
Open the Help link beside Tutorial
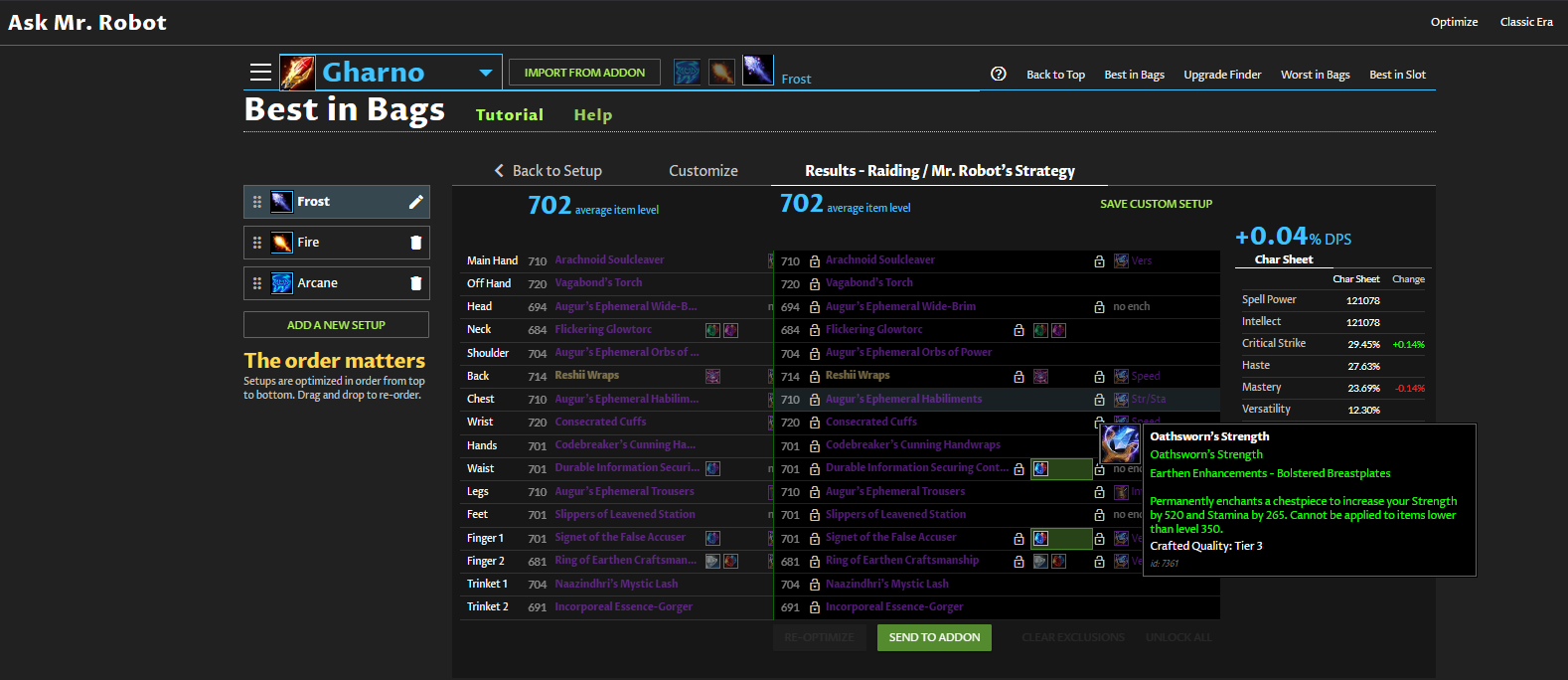click(593, 115)
